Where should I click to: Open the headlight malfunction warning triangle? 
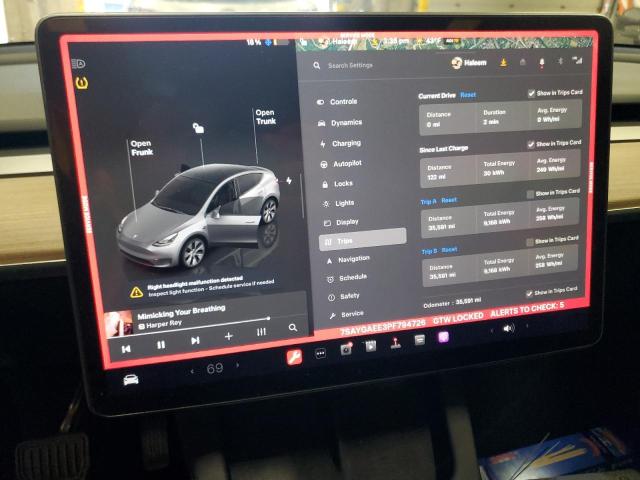[136, 292]
